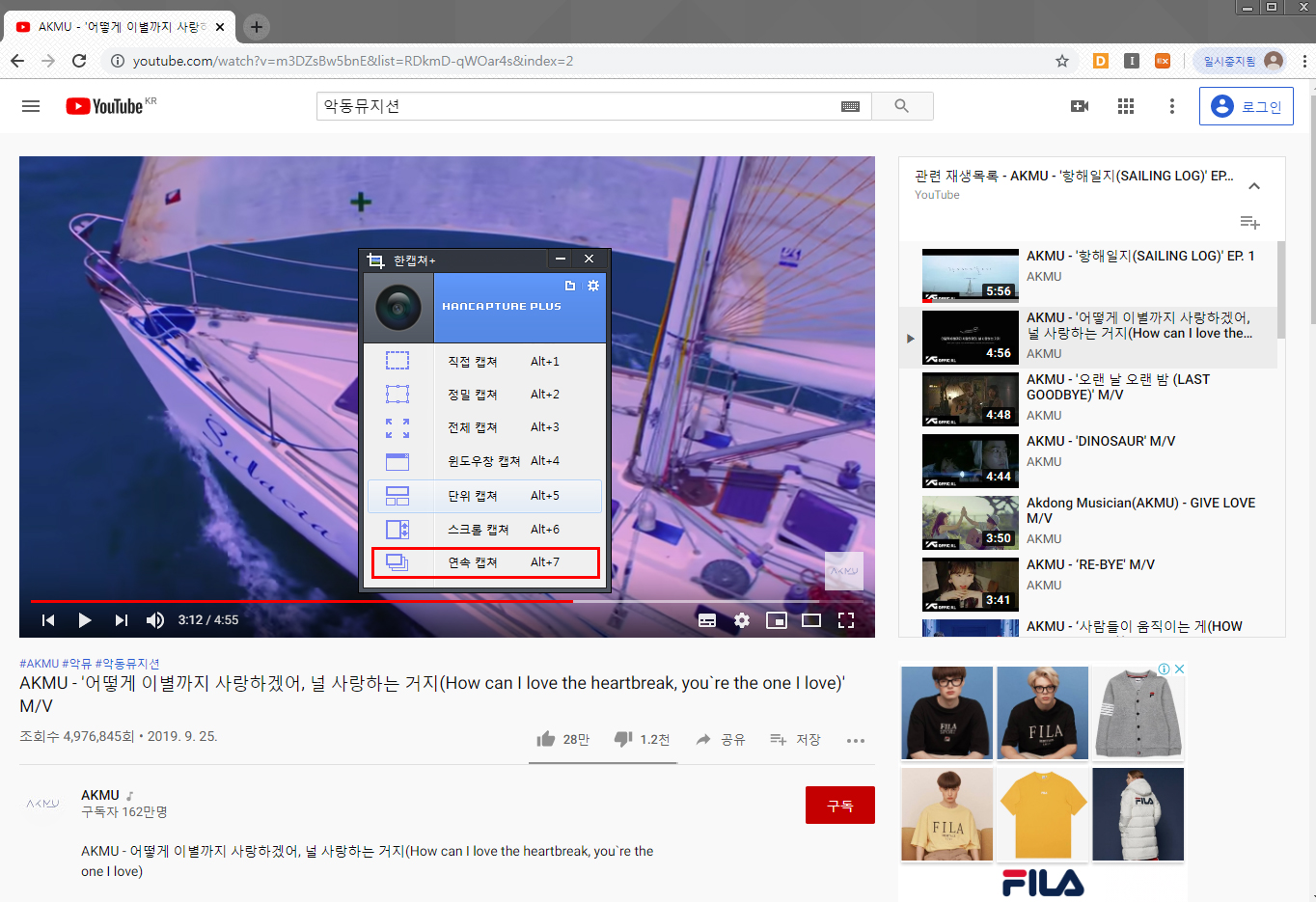This screenshot has width=1316, height=902.
Task: Mute the video volume speaker
Action: [154, 620]
